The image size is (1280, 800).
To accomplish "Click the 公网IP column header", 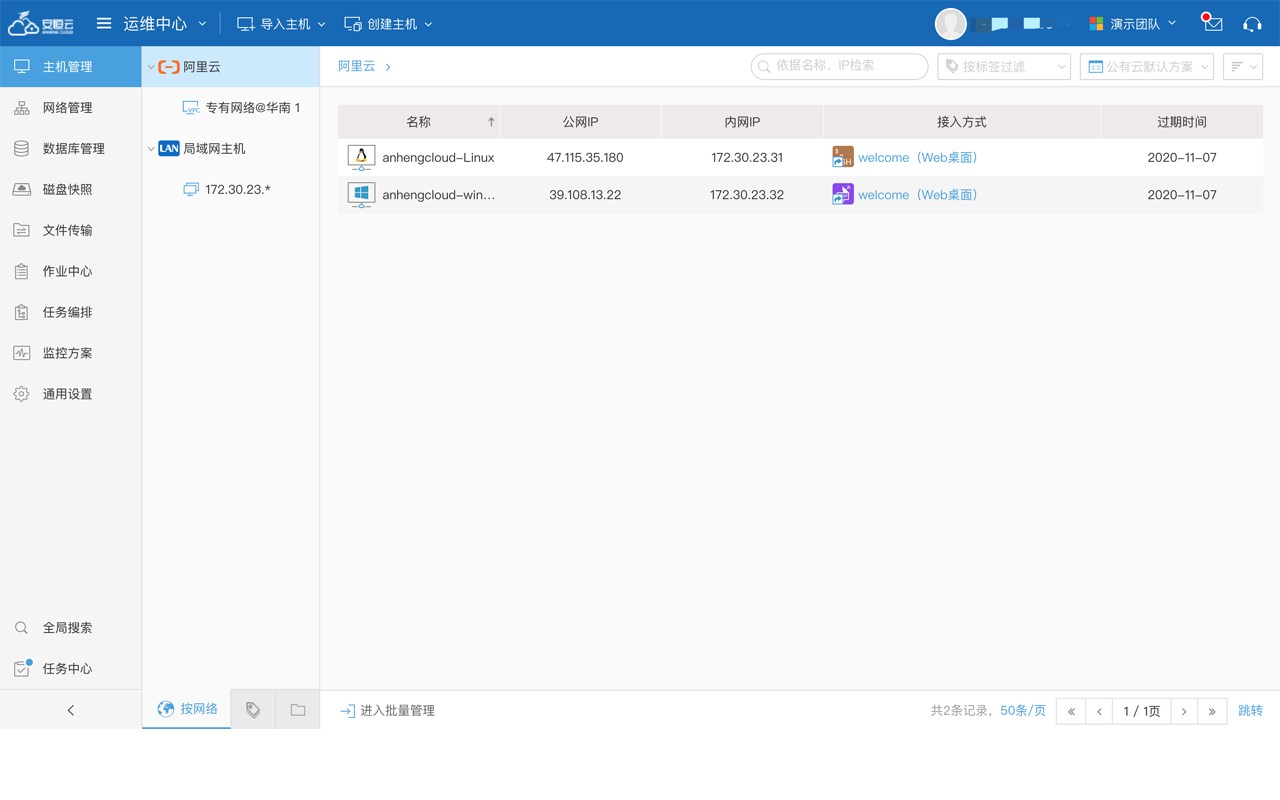I will (x=581, y=122).
